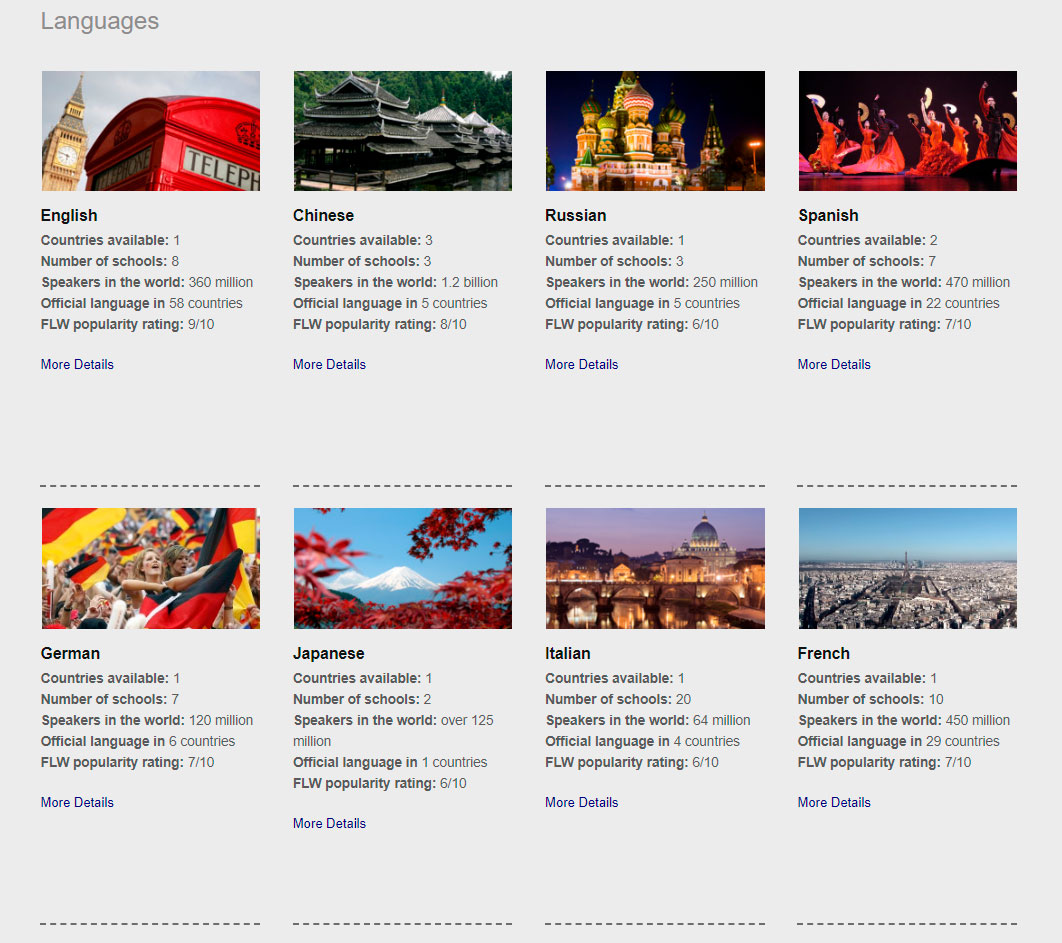Click French 'Number of schools: 10' line
Screen dimensions: 1062x943
870,699
